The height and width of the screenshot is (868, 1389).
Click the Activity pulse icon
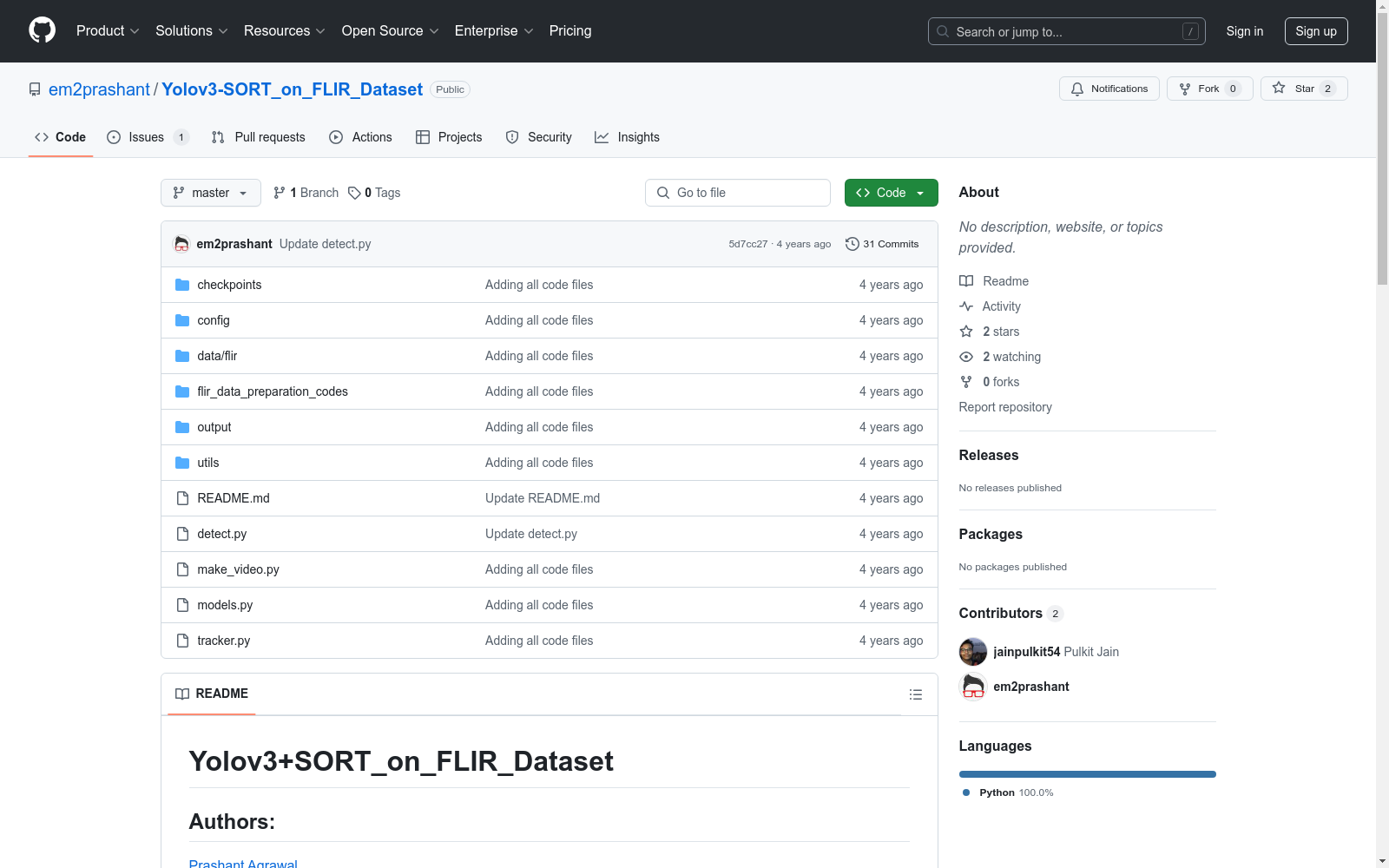coord(966,306)
